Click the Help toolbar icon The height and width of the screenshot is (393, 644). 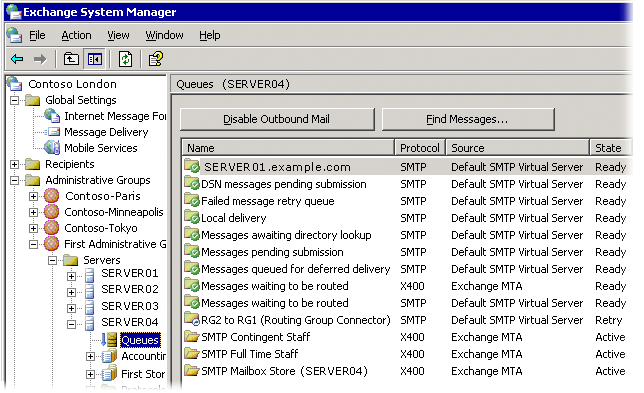[x=156, y=59]
